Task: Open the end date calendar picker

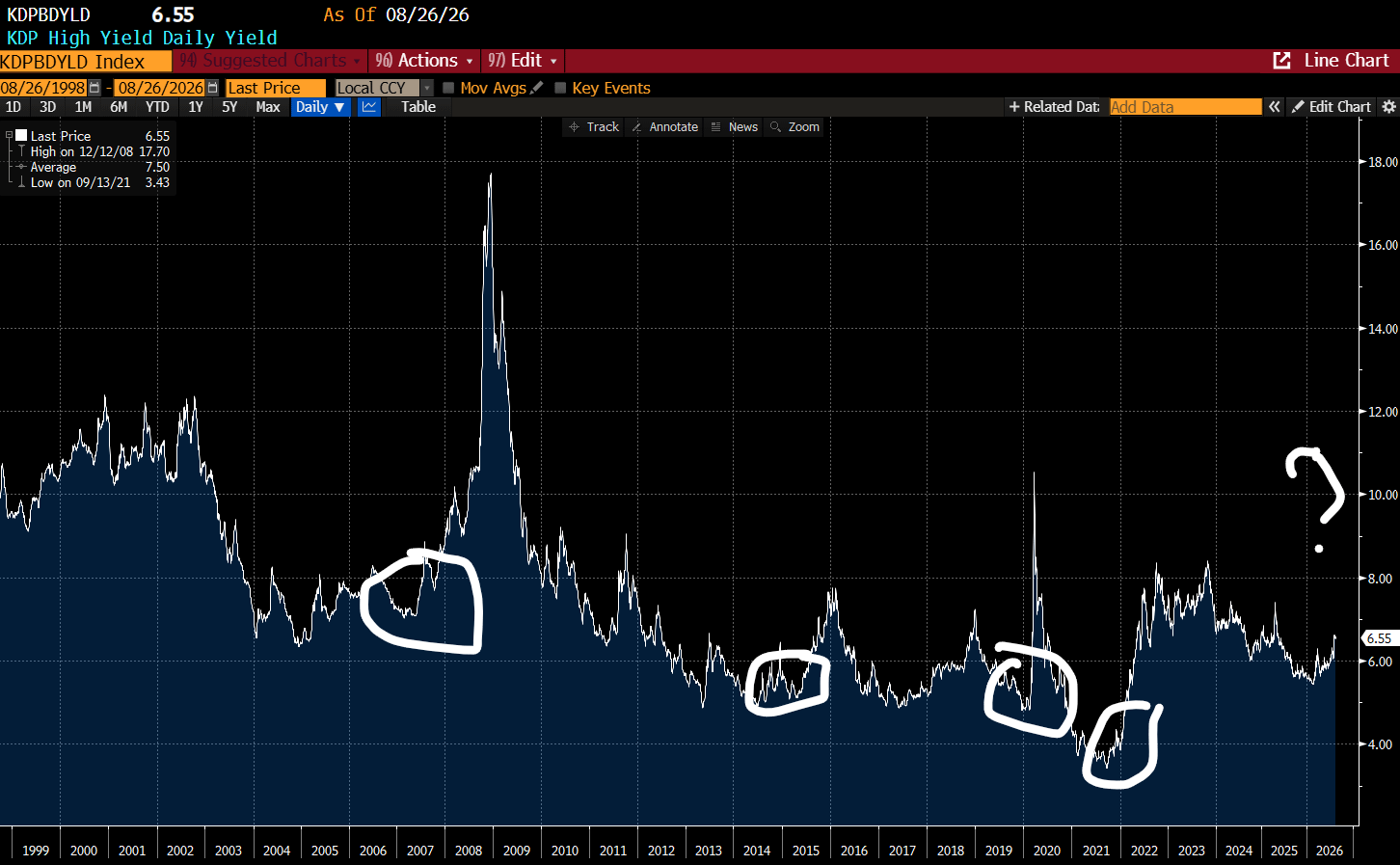Action: [x=213, y=88]
